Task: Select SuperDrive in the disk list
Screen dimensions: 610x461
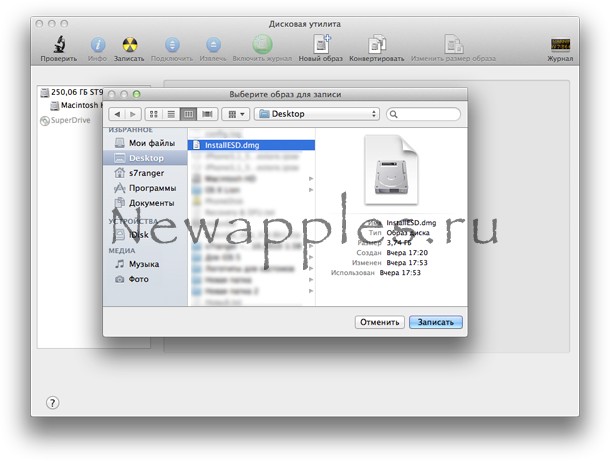Action: click(65, 120)
